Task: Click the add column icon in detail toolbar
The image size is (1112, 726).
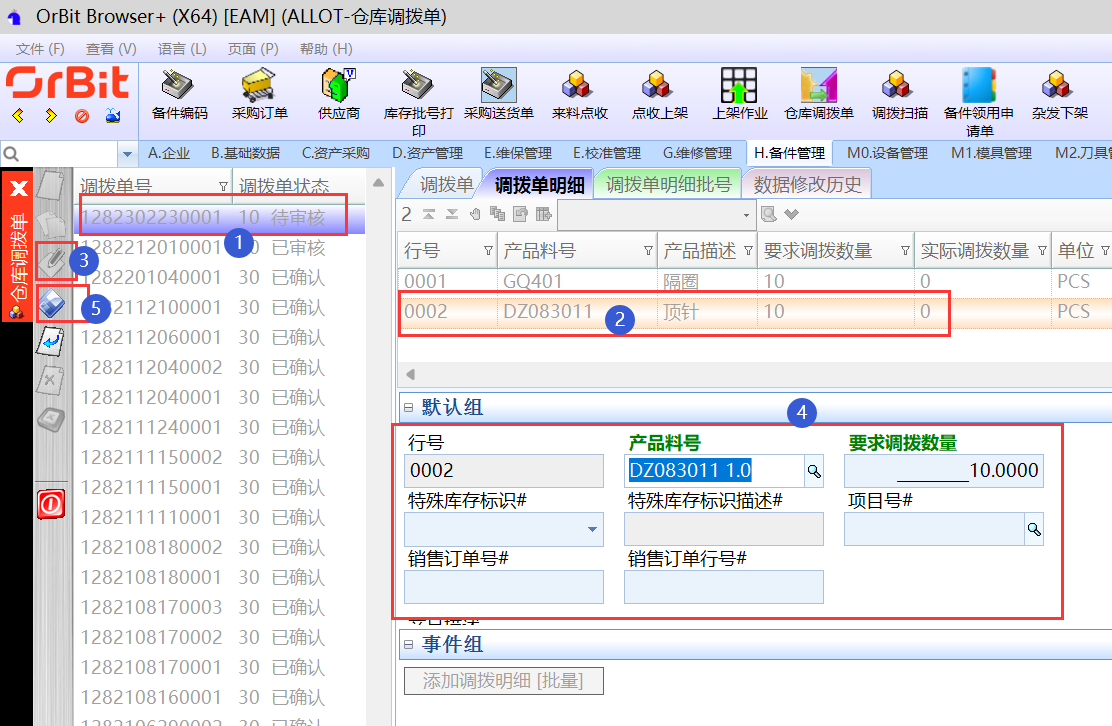Action: [543, 214]
